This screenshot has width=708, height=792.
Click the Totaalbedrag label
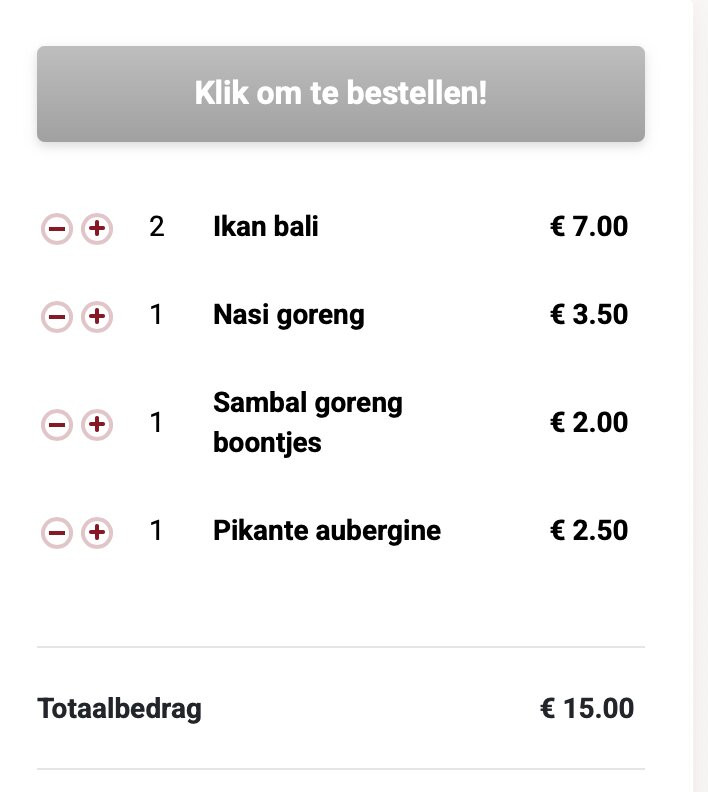point(119,709)
